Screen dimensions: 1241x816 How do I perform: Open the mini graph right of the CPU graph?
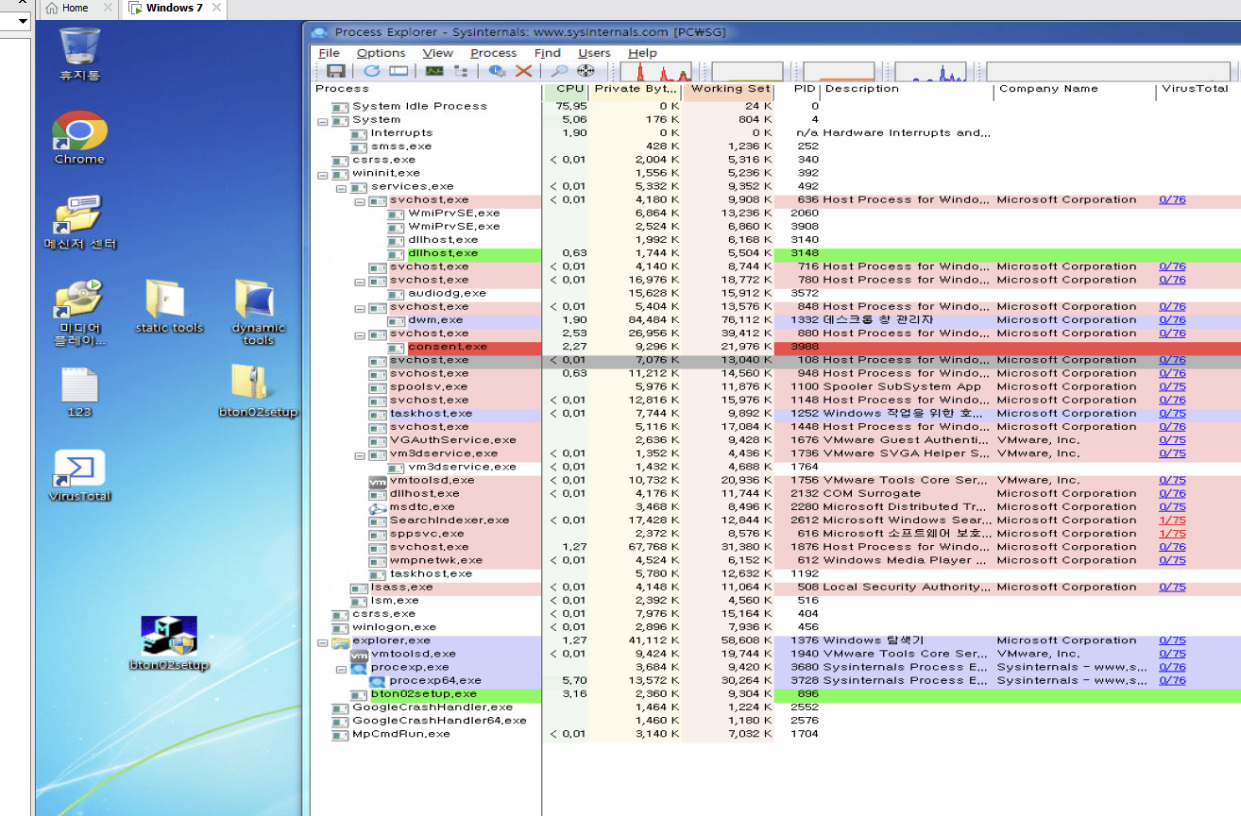(x=747, y=71)
